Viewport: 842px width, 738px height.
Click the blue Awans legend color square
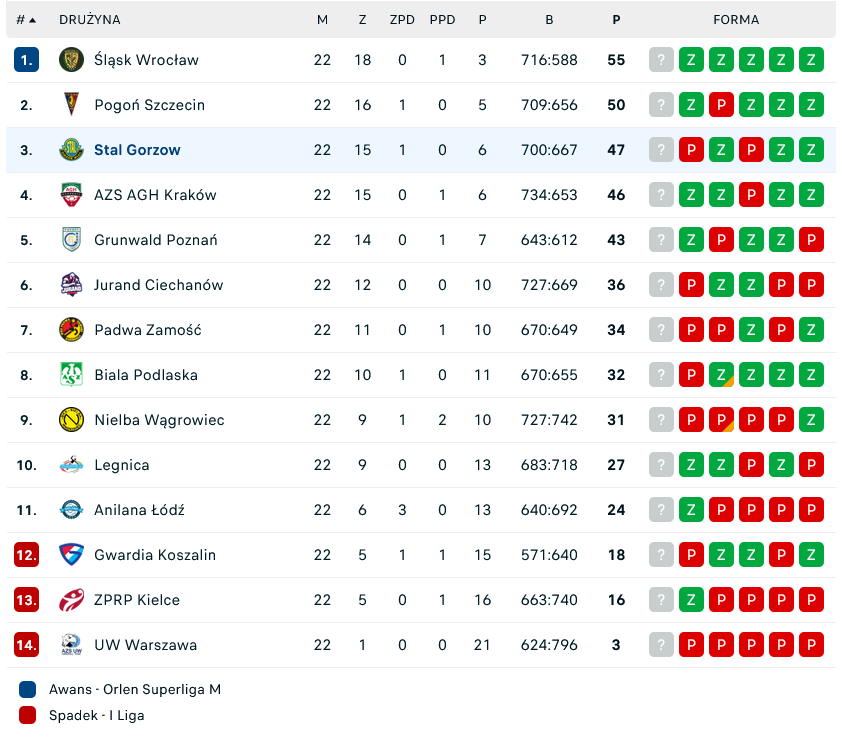tap(28, 689)
